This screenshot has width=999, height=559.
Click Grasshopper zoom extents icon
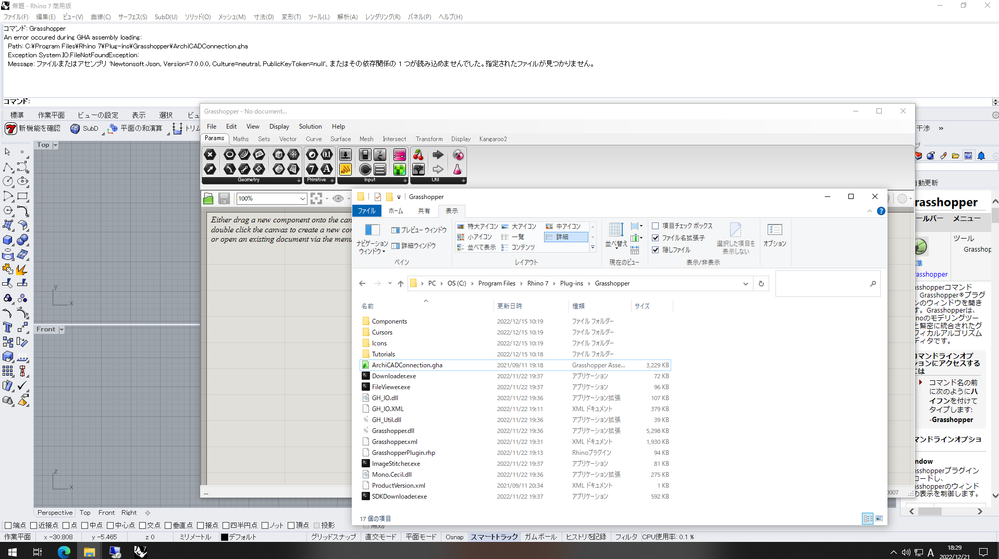pos(317,199)
